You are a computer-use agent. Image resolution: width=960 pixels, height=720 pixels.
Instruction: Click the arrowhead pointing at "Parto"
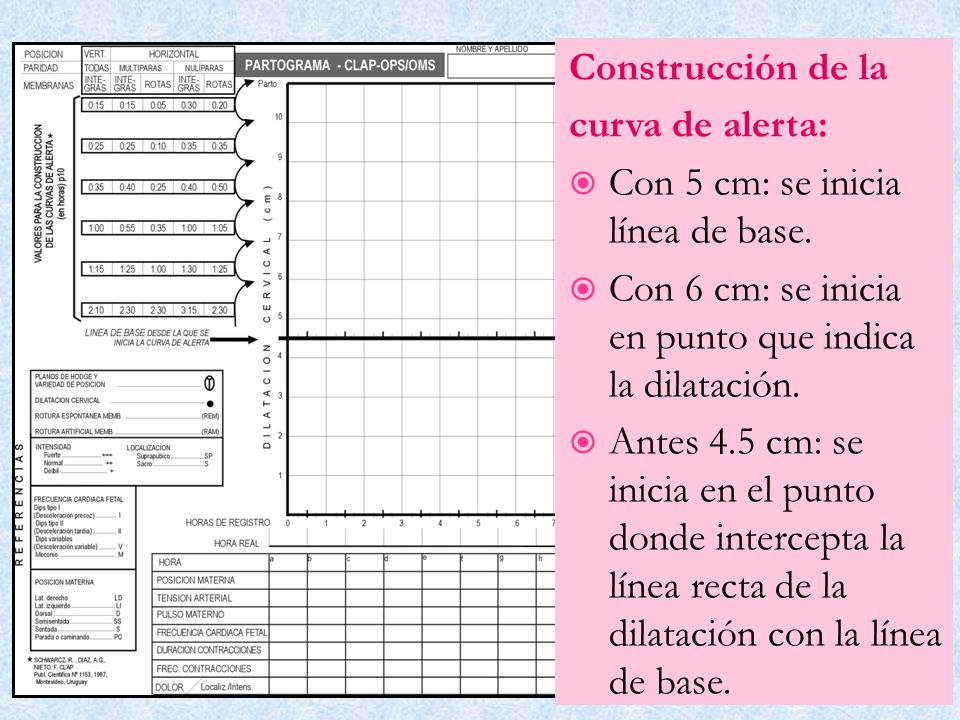click(x=248, y=84)
